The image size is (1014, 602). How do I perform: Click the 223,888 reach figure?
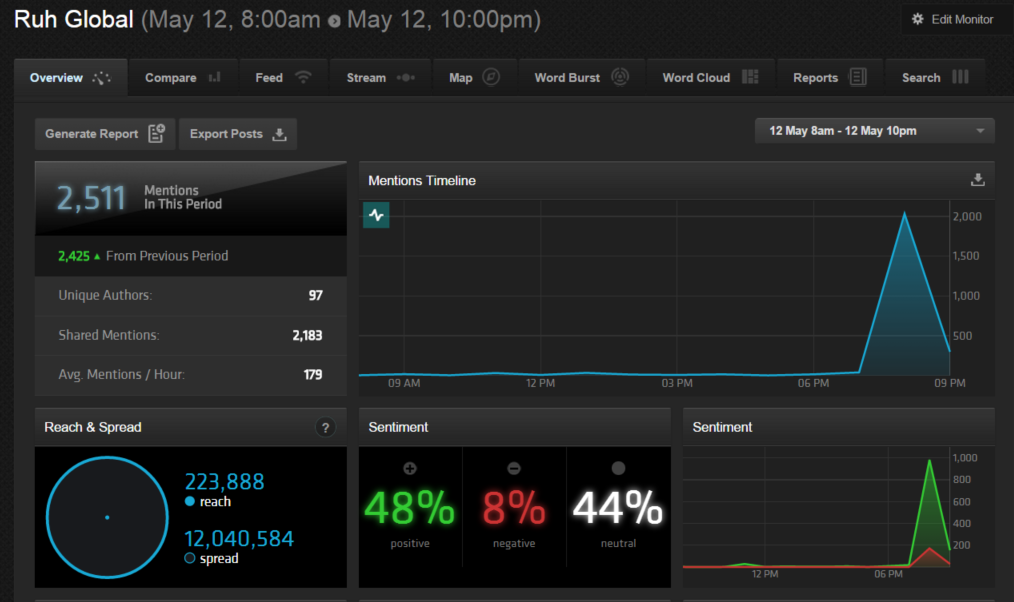click(x=224, y=482)
